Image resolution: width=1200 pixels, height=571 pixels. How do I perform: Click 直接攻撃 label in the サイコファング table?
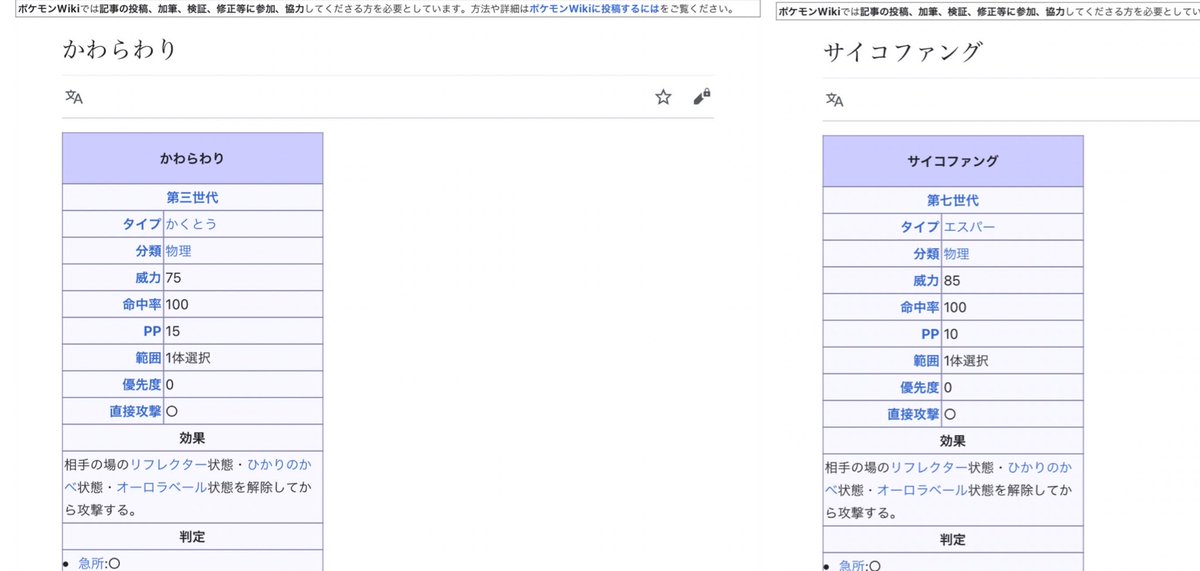914,414
